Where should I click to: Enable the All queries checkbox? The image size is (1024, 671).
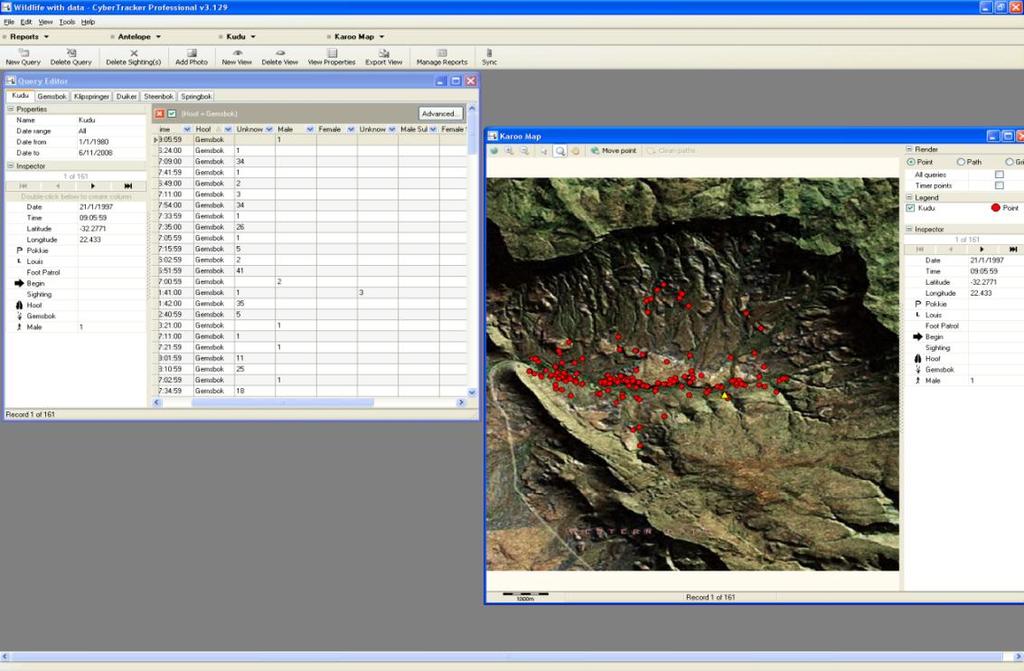(999, 174)
